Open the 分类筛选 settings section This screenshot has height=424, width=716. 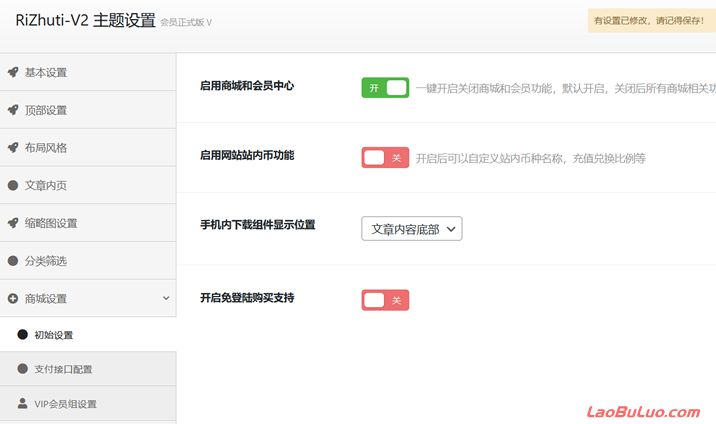[x=88, y=261]
